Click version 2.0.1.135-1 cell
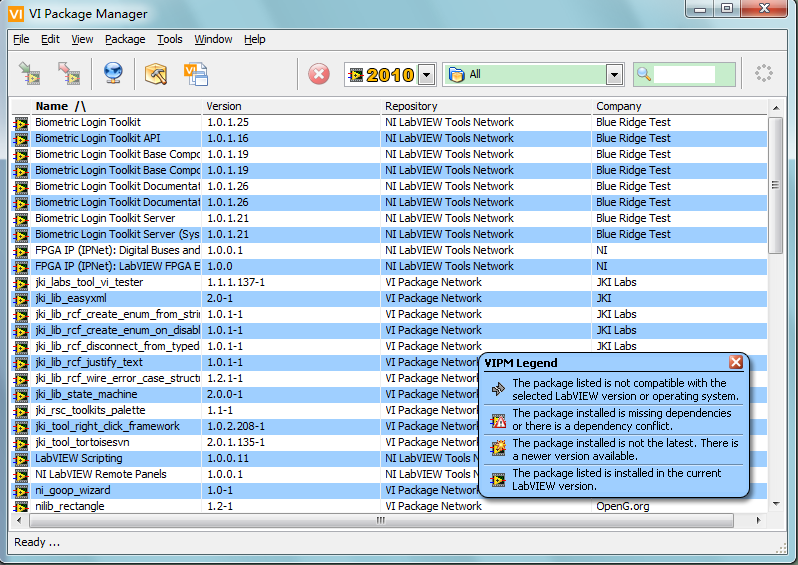The height and width of the screenshot is (565, 798). 236,442
